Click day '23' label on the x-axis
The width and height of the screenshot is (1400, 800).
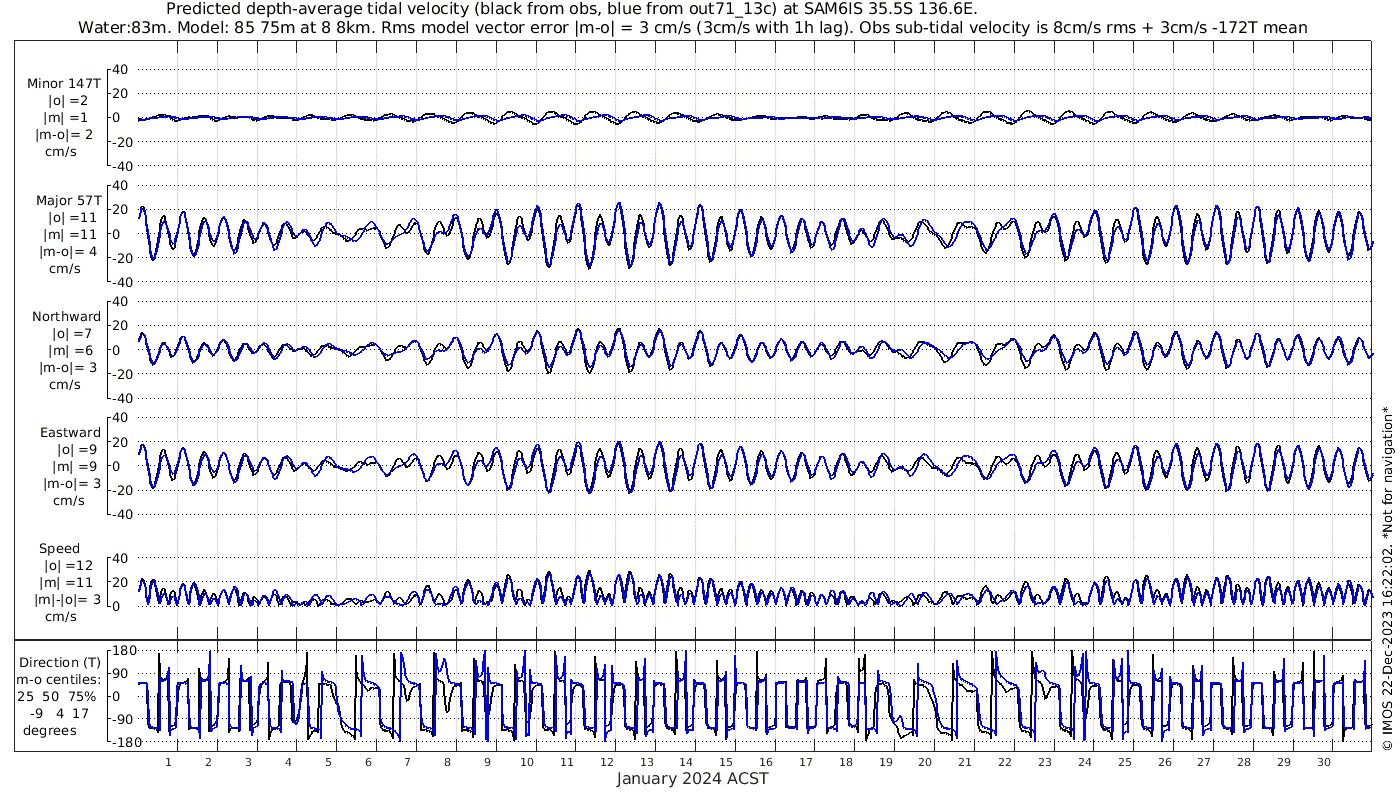point(1045,762)
